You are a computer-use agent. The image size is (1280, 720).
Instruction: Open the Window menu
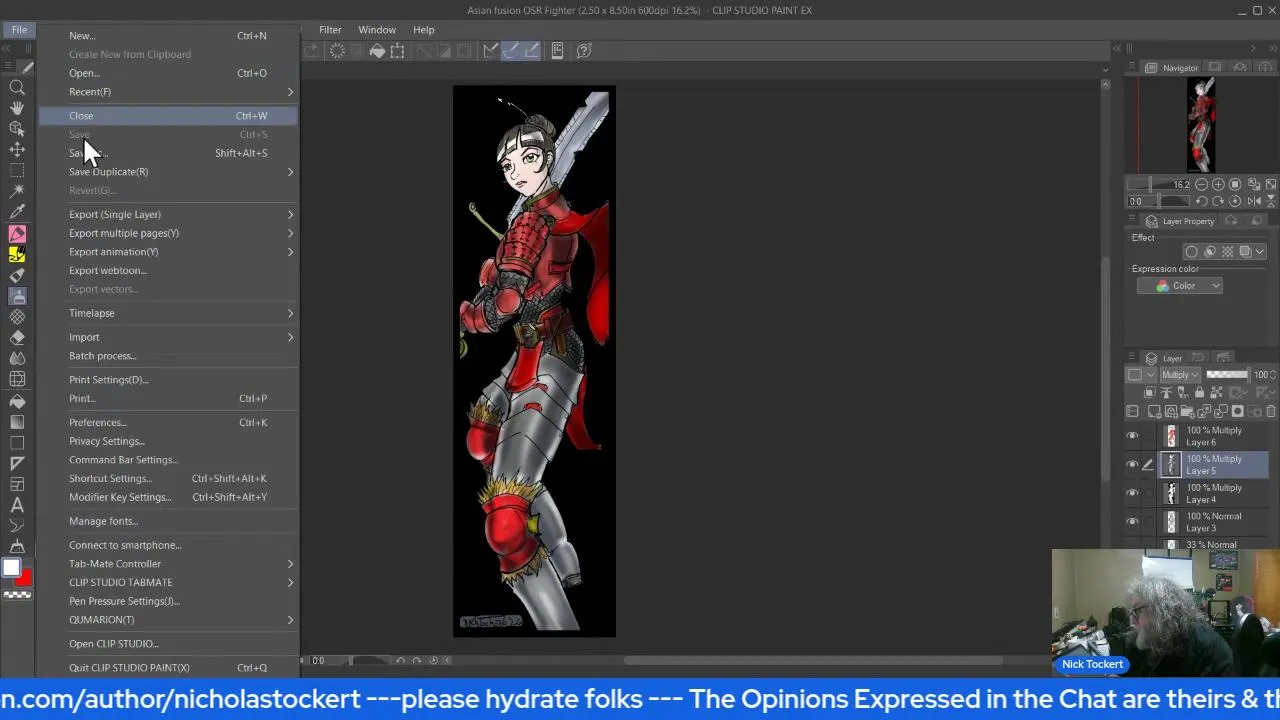click(x=377, y=30)
